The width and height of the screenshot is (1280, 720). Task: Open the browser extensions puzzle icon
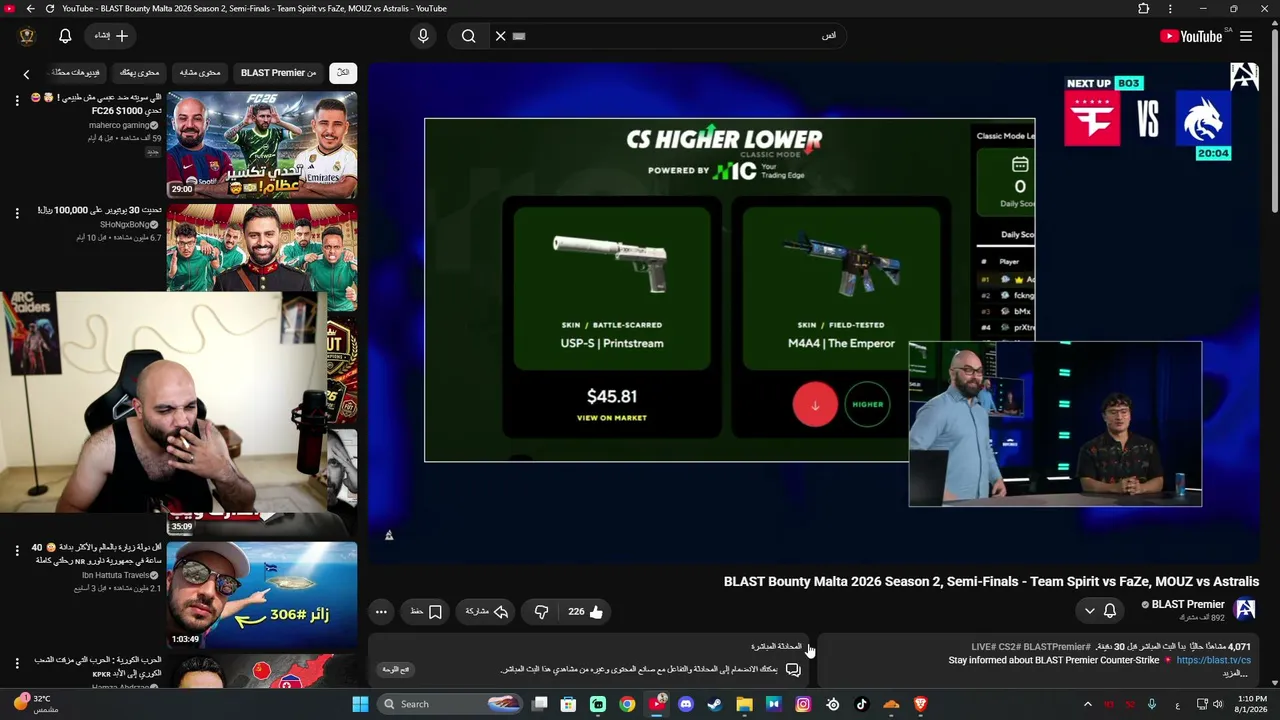coord(1144,9)
